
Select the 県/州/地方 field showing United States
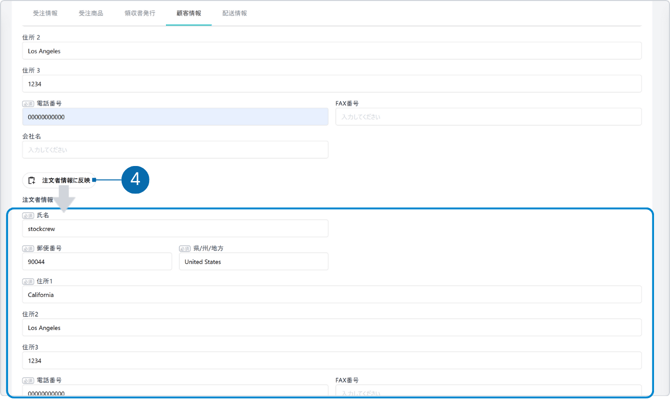[253, 262]
